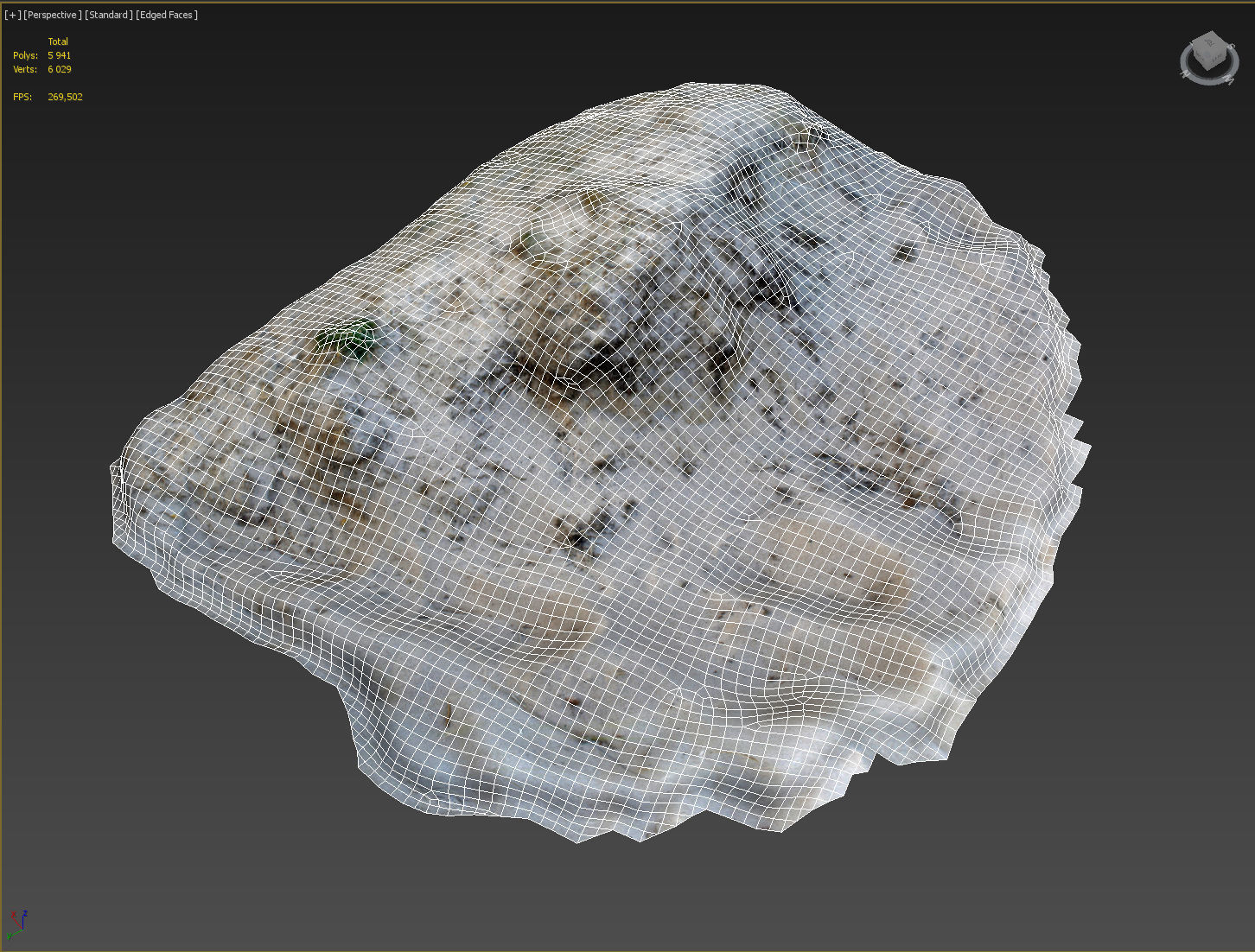1255x952 pixels.
Task: Click the ViewCube orientation widget
Action: (1209, 59)
